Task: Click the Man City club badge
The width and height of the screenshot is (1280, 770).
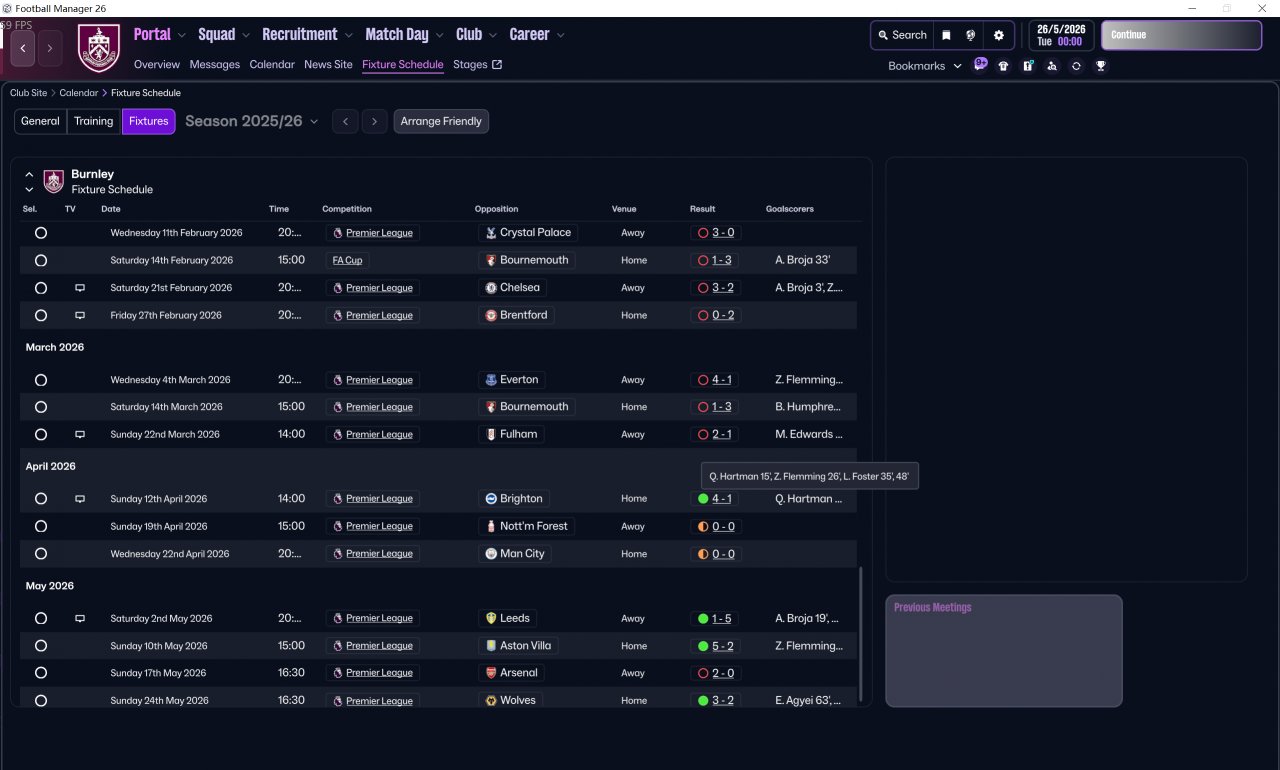Action: (490, 554)
